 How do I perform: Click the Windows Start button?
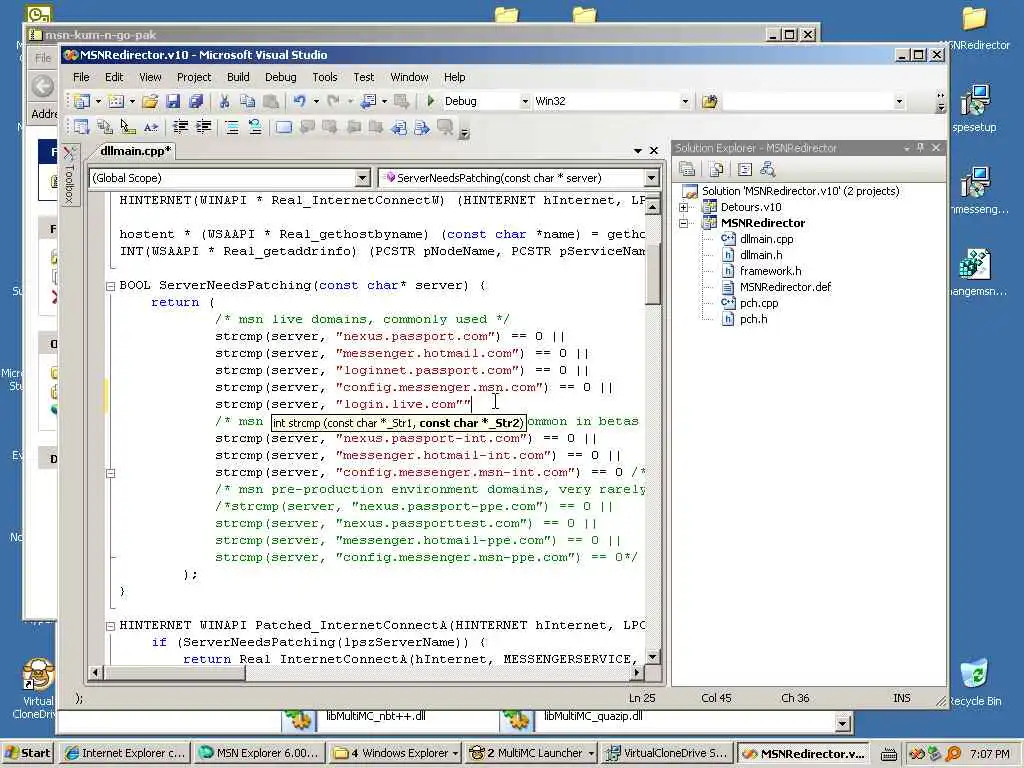pos(27,753)
